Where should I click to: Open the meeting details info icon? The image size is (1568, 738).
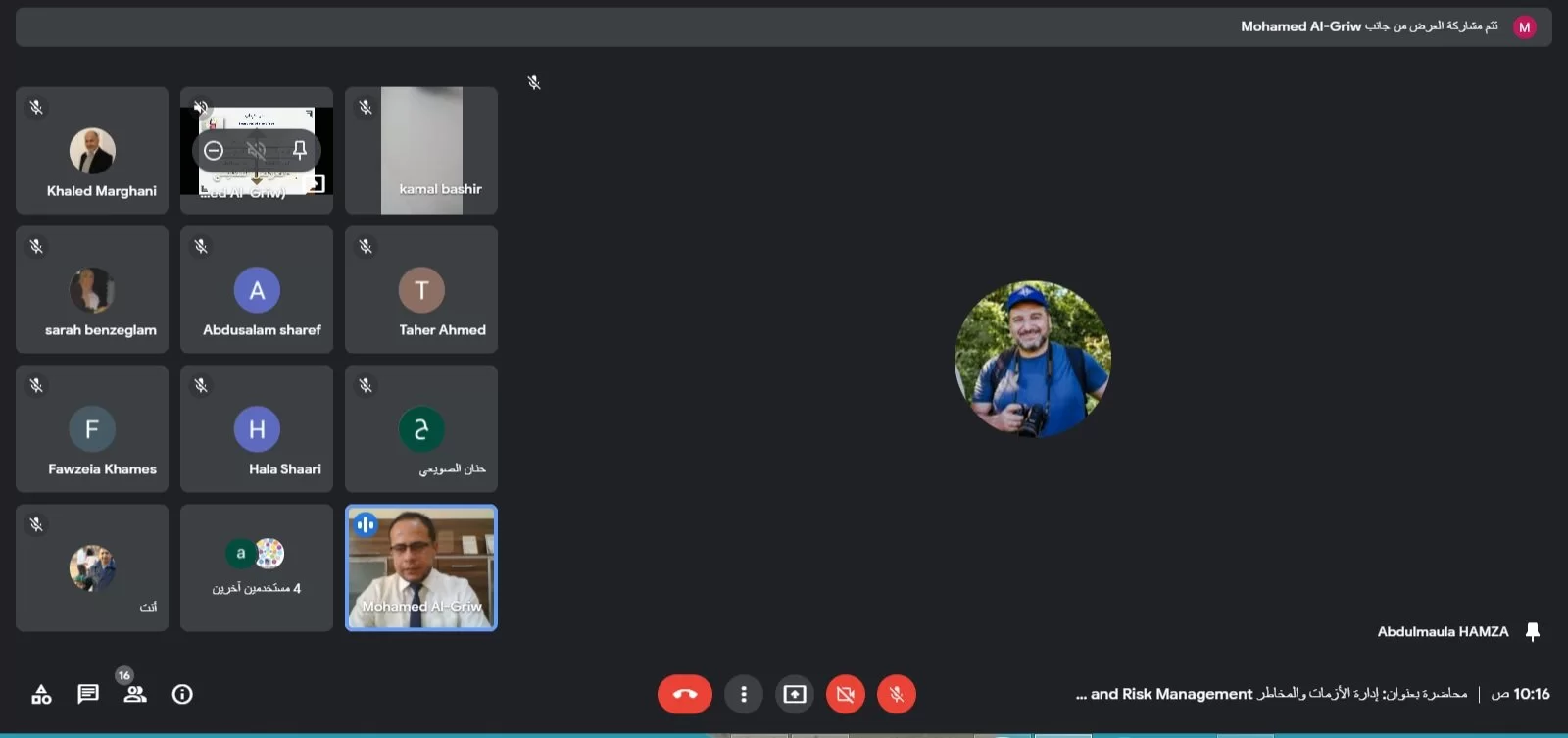(x=182, y=695)
